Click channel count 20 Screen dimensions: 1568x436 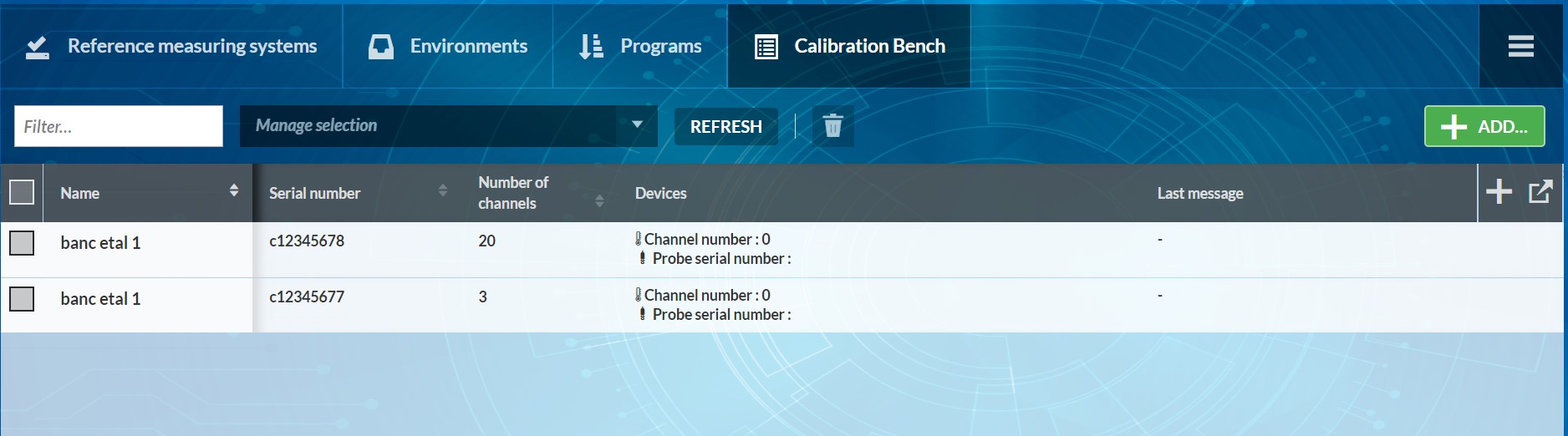(x=486, y=241)
